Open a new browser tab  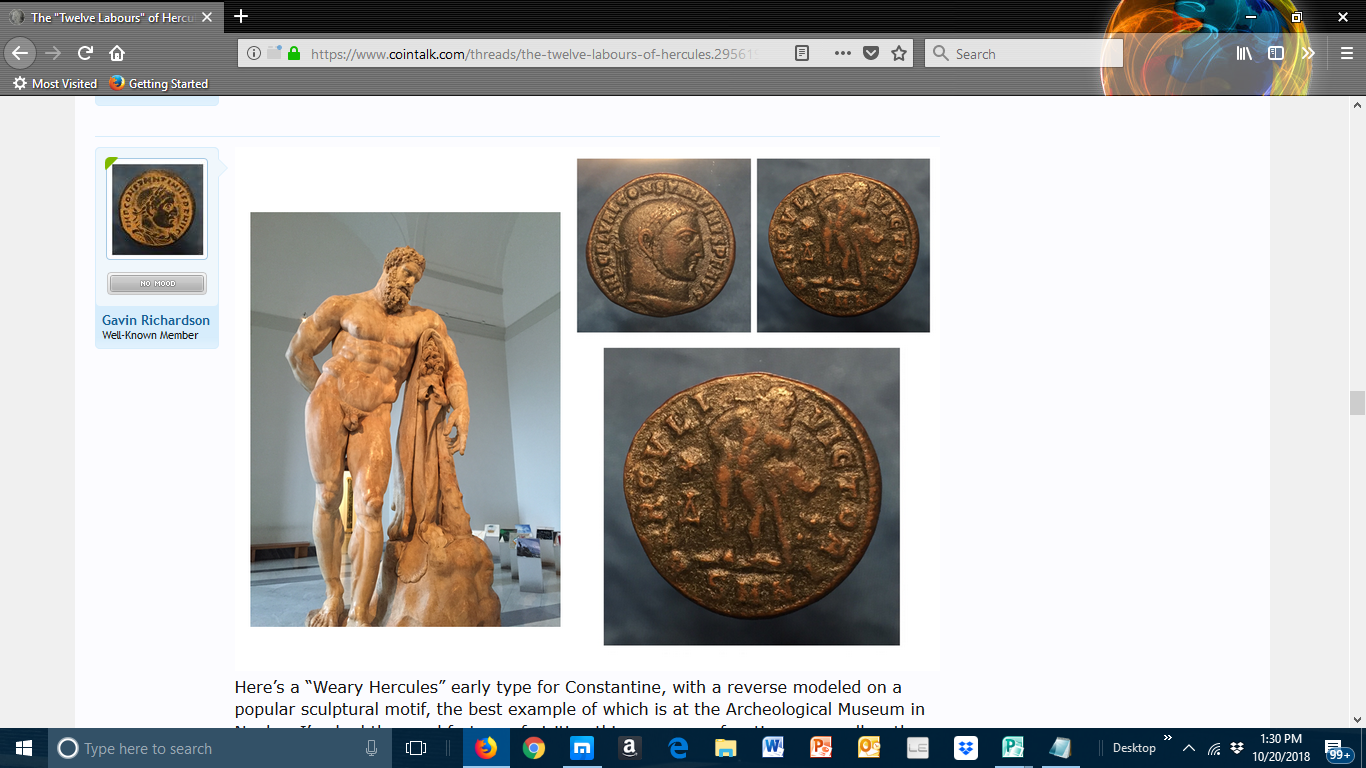coord(241,17)
